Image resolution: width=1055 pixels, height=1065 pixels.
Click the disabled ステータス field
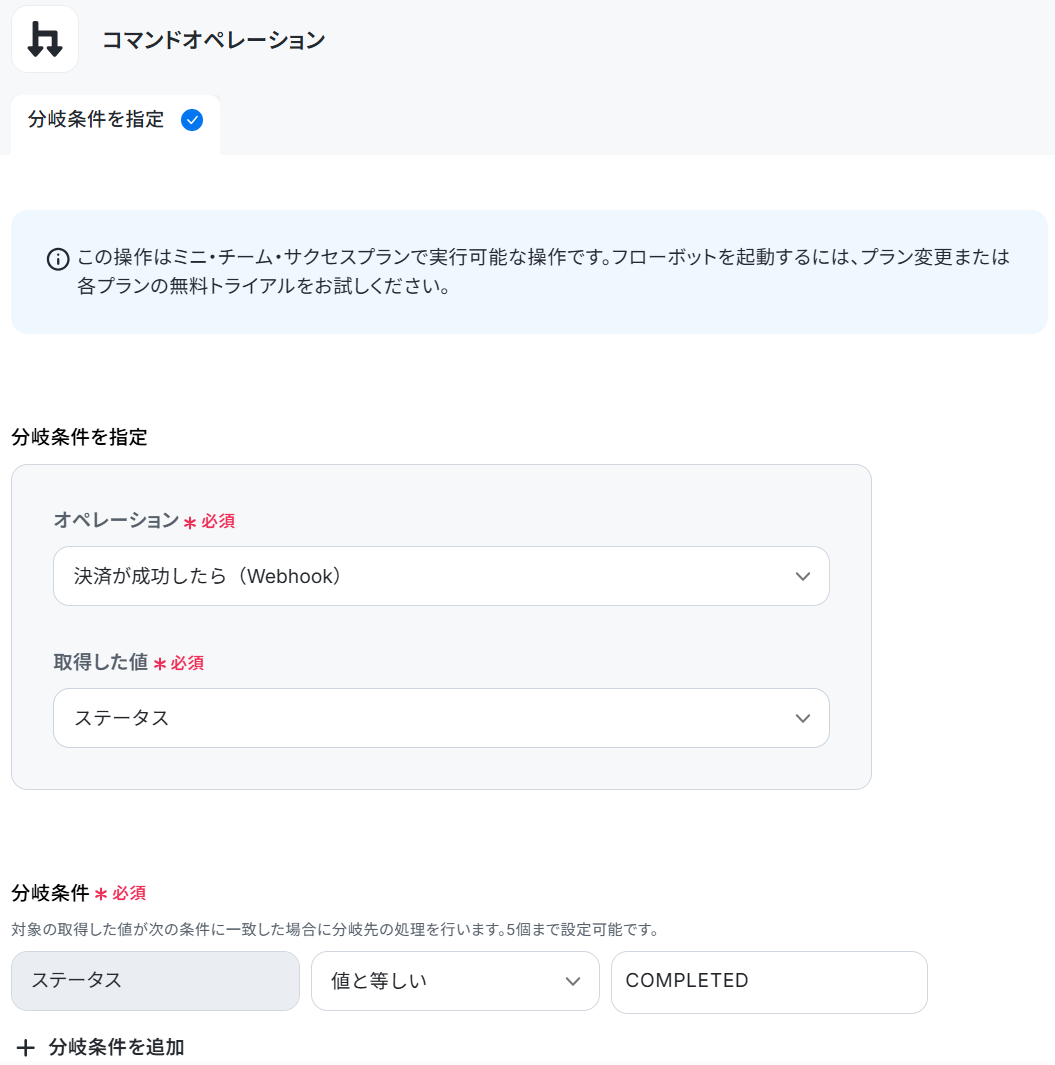click(156, 981)
